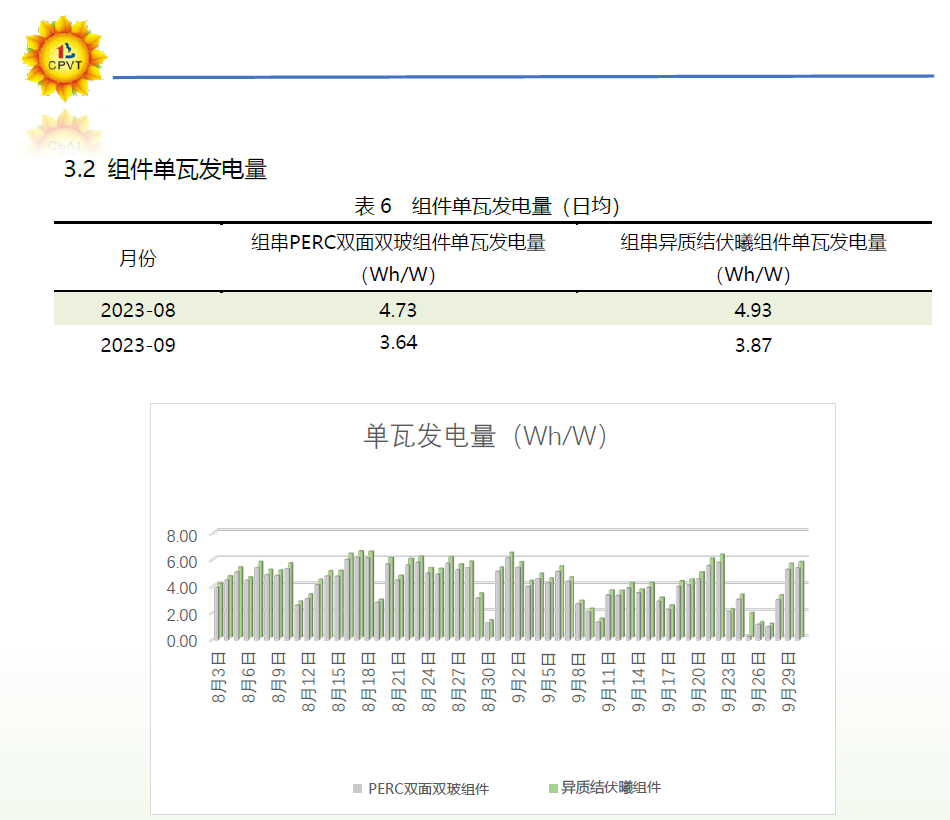Click the table cell value 3.64

click(x=398, y=342)
